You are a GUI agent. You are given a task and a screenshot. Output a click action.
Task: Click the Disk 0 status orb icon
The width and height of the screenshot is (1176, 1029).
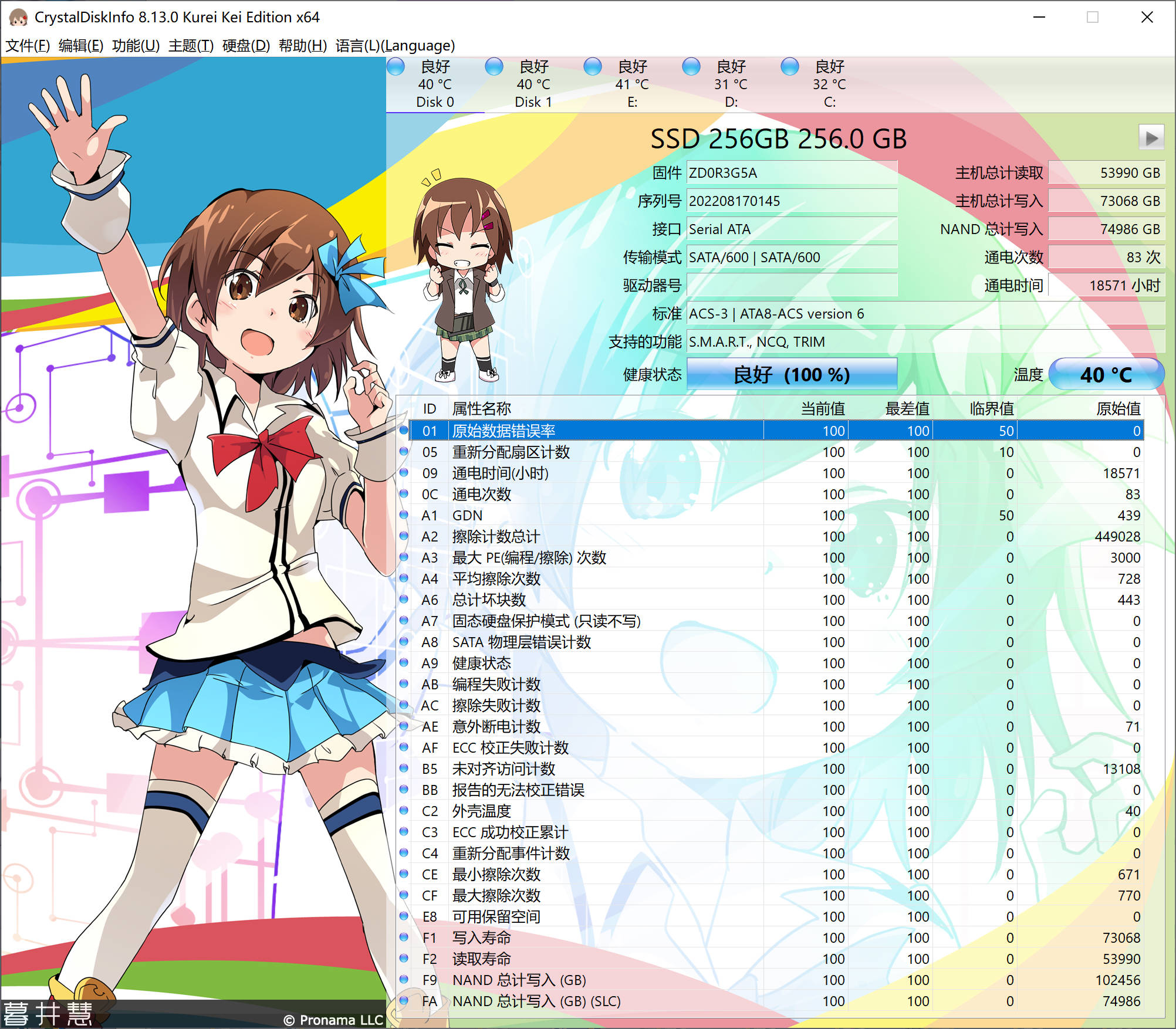pyautogui.click(x=396, y=66)
